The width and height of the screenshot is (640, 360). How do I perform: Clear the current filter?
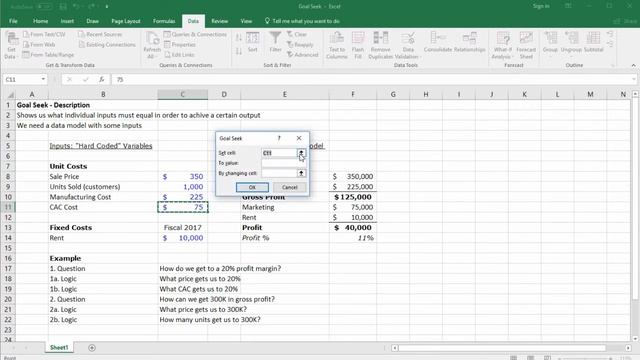pos(297,34)
